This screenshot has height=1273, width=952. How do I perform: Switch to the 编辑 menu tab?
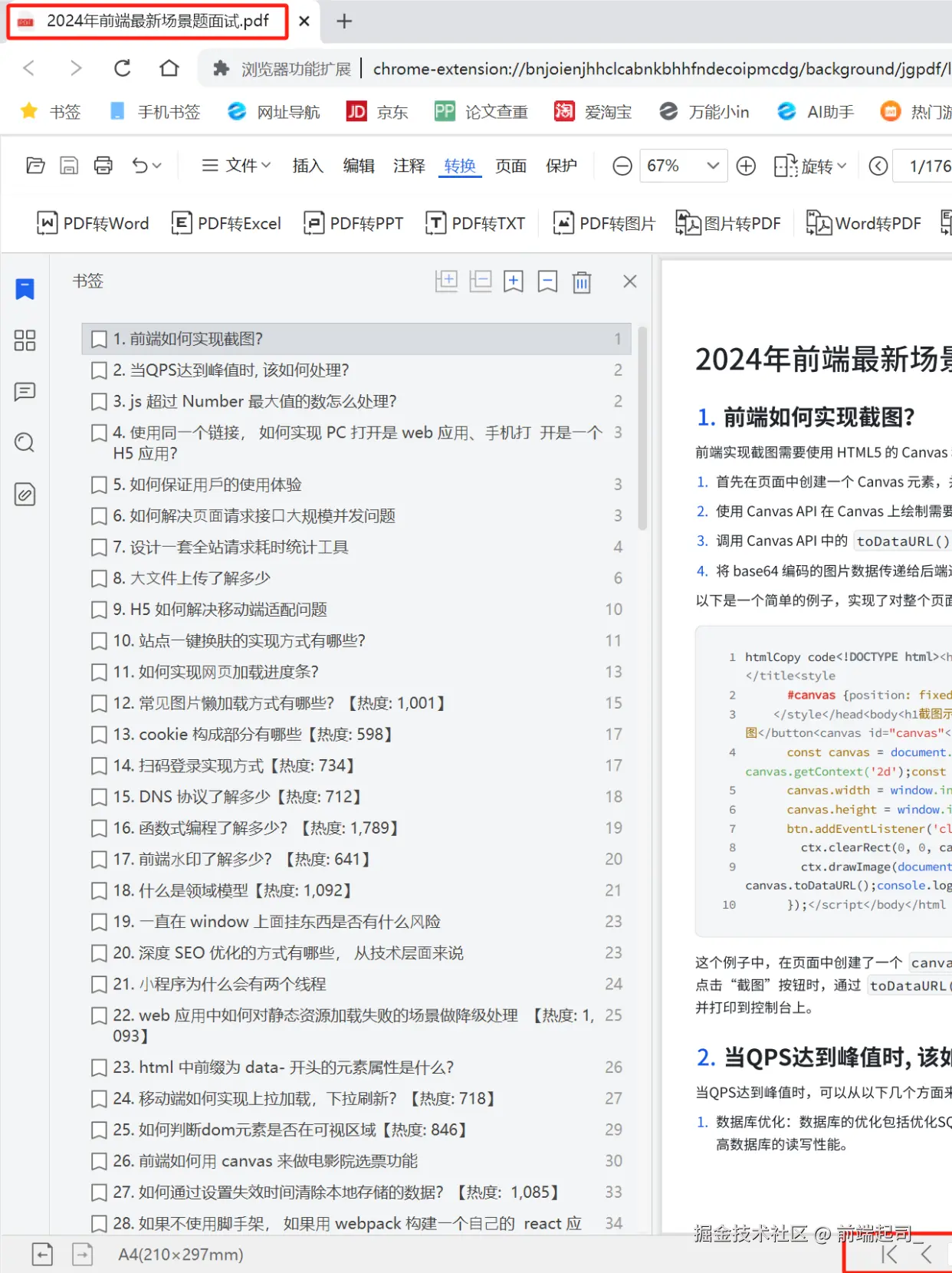click(x=358, y=166)
